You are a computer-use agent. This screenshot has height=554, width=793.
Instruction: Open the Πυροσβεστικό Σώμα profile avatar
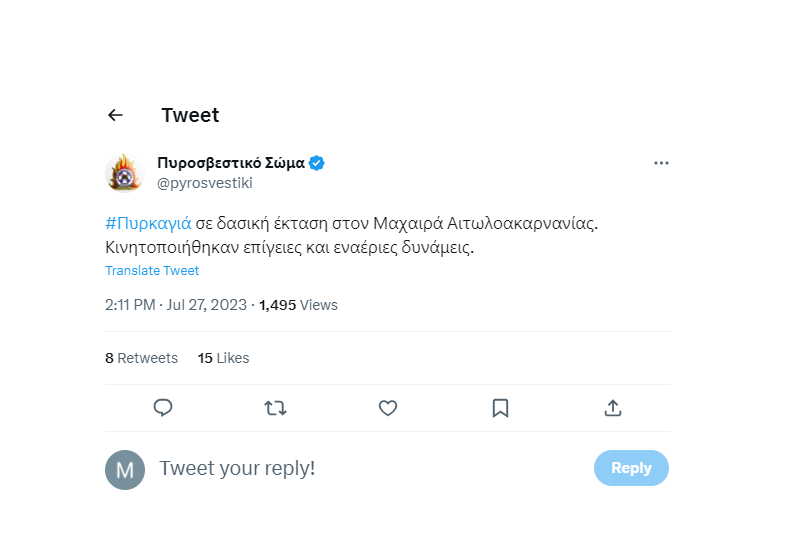click(x=124, y=173)
